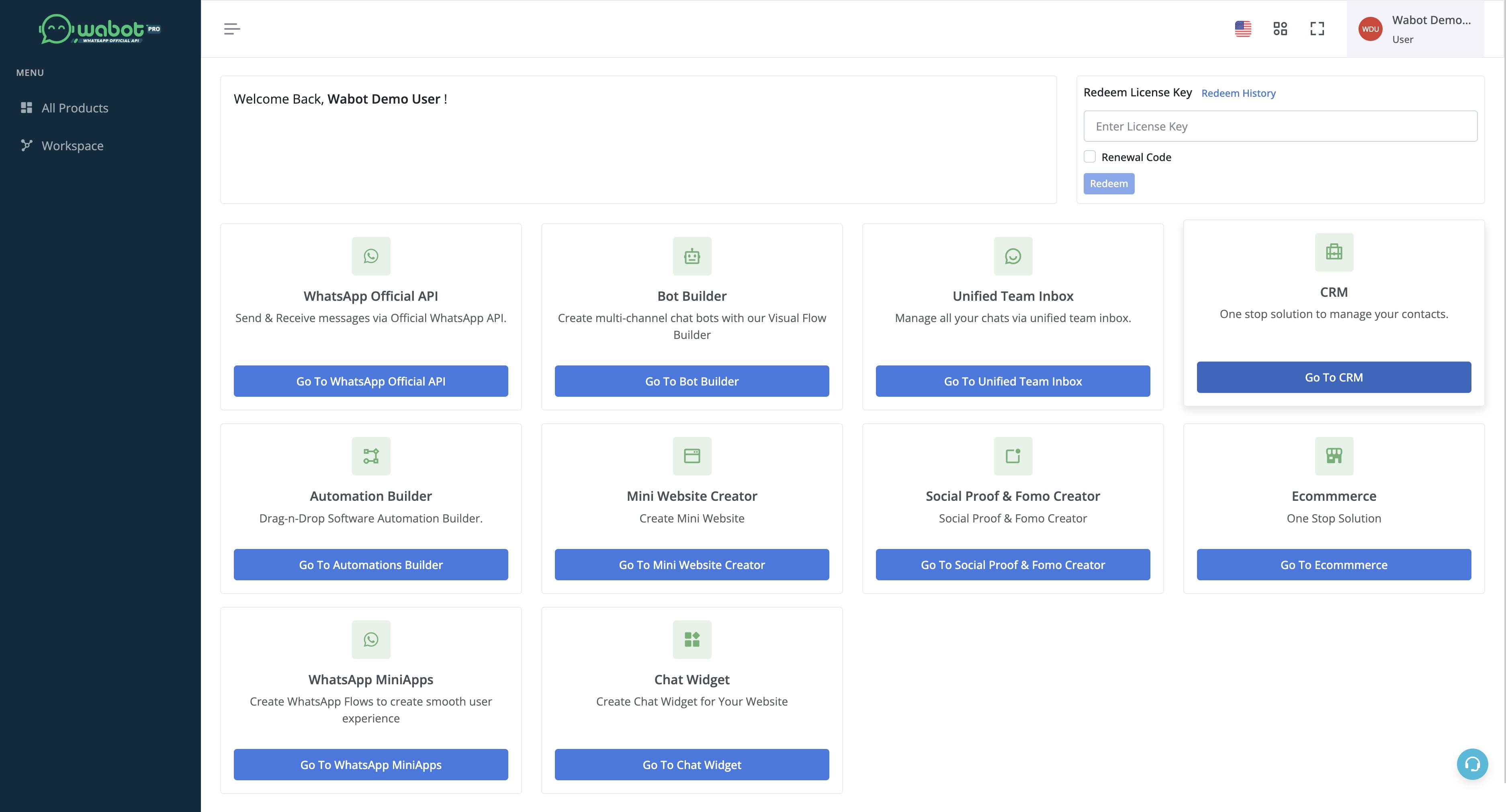Click Go To Unified Team Inbox button

click(x=1013, y=381)
